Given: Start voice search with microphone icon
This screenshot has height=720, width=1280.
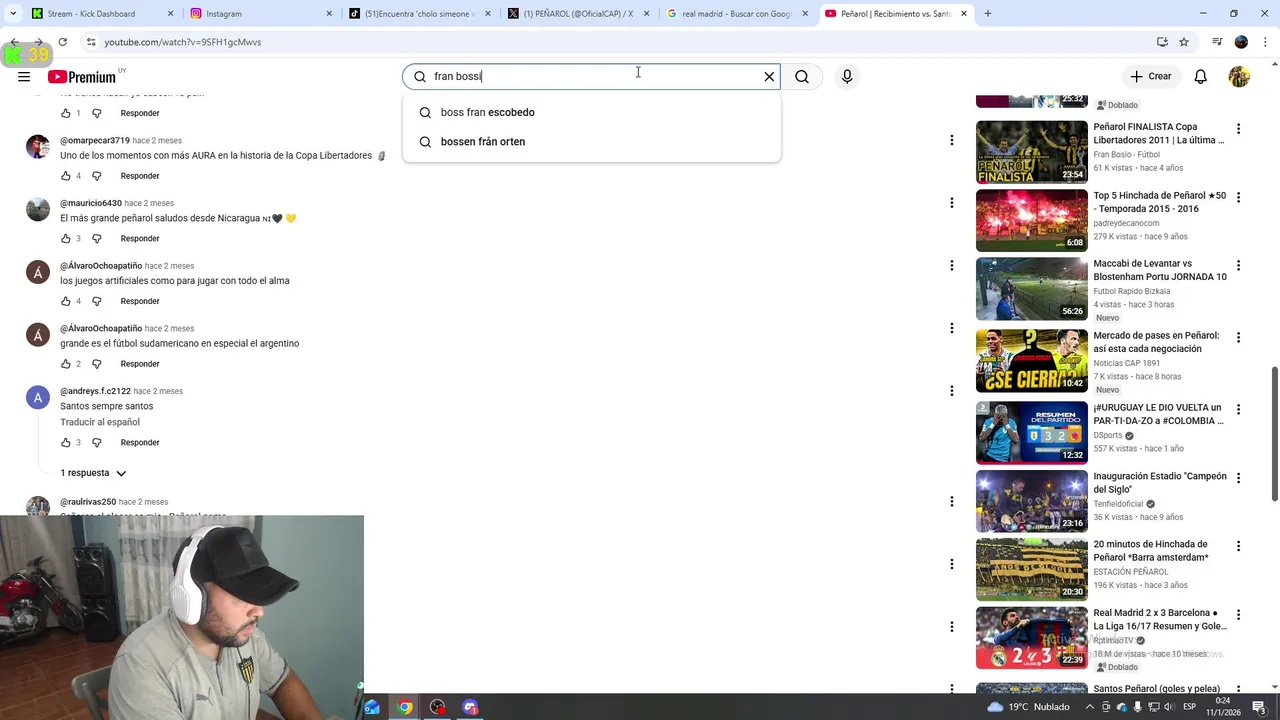Looking at the screenshot, I should tap(847, 77).
